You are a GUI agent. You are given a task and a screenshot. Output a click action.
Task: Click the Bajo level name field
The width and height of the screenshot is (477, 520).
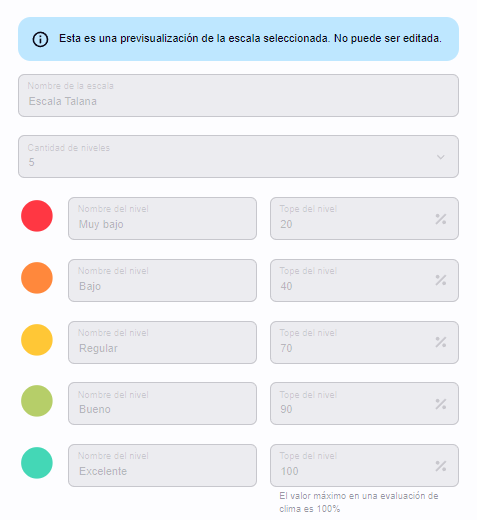162,280
